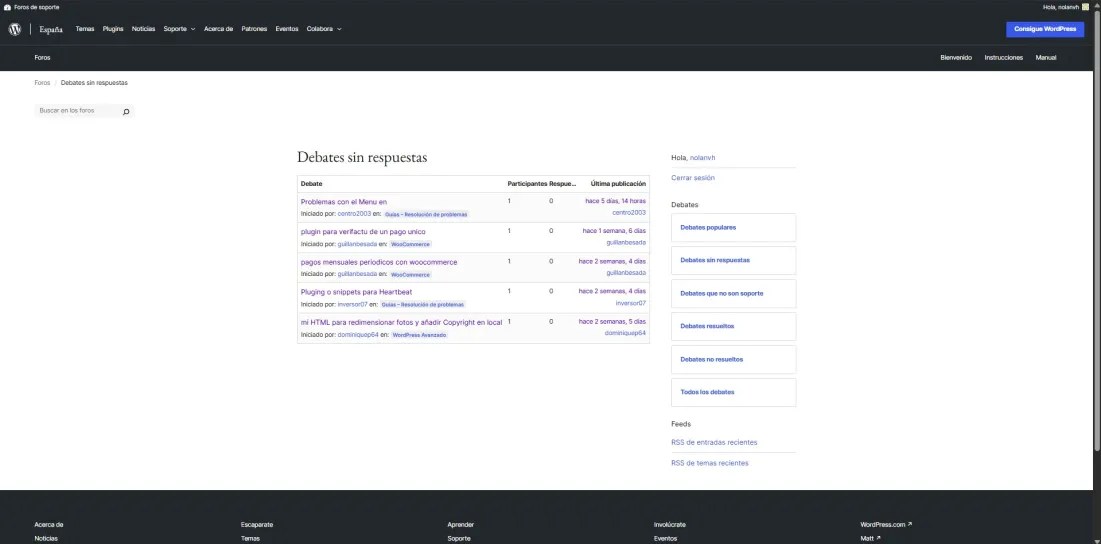
Task: Show the Debates resueltos list
Action: 707,326
